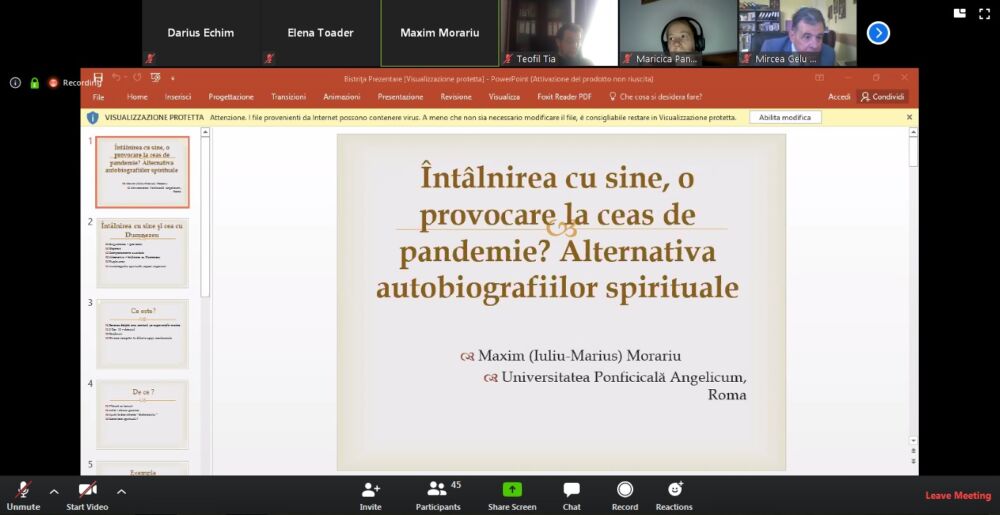Select Maricica Pan... video tile

point(679,33)
